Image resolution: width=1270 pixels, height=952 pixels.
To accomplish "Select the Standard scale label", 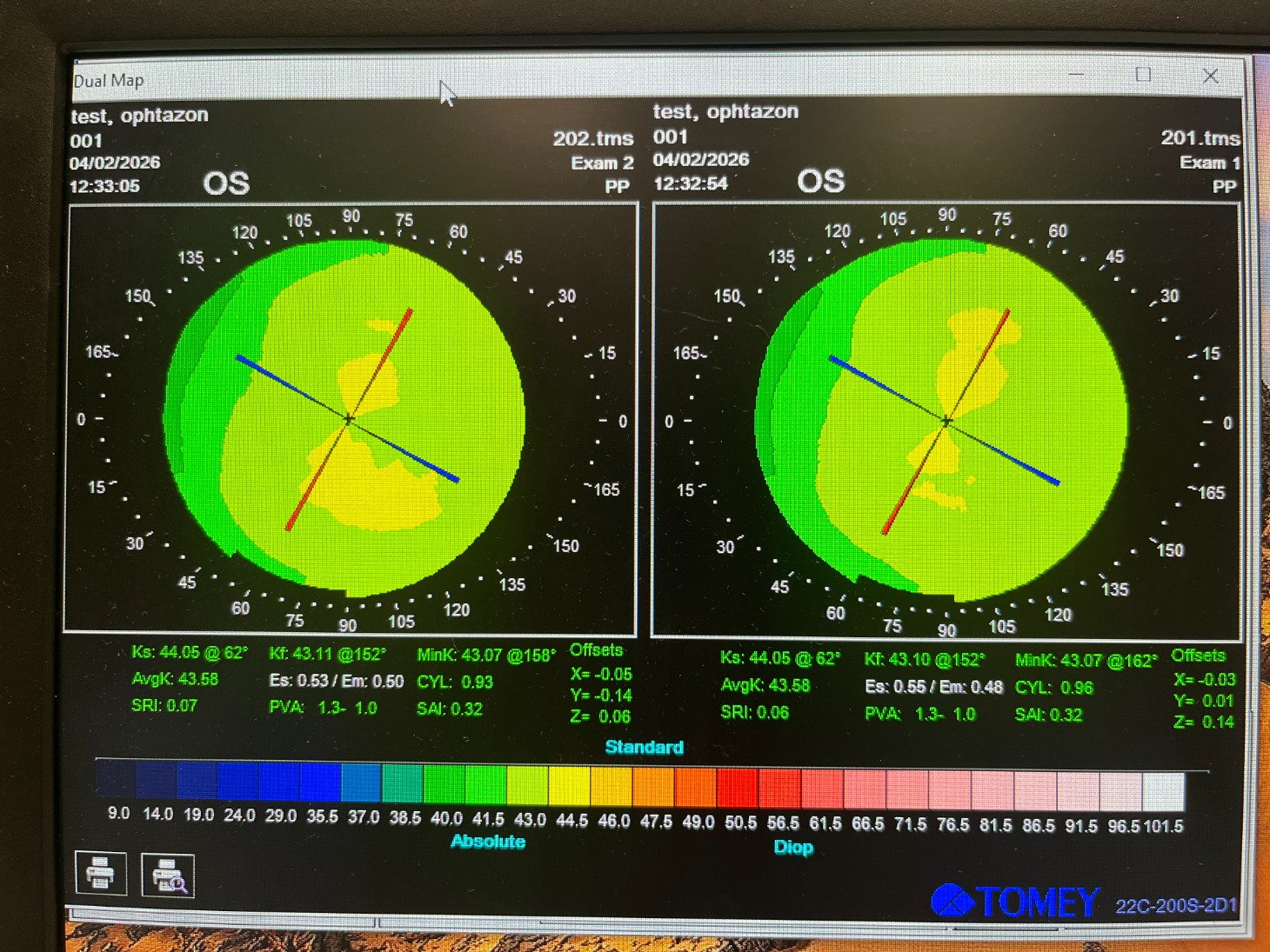I will 644,747.
